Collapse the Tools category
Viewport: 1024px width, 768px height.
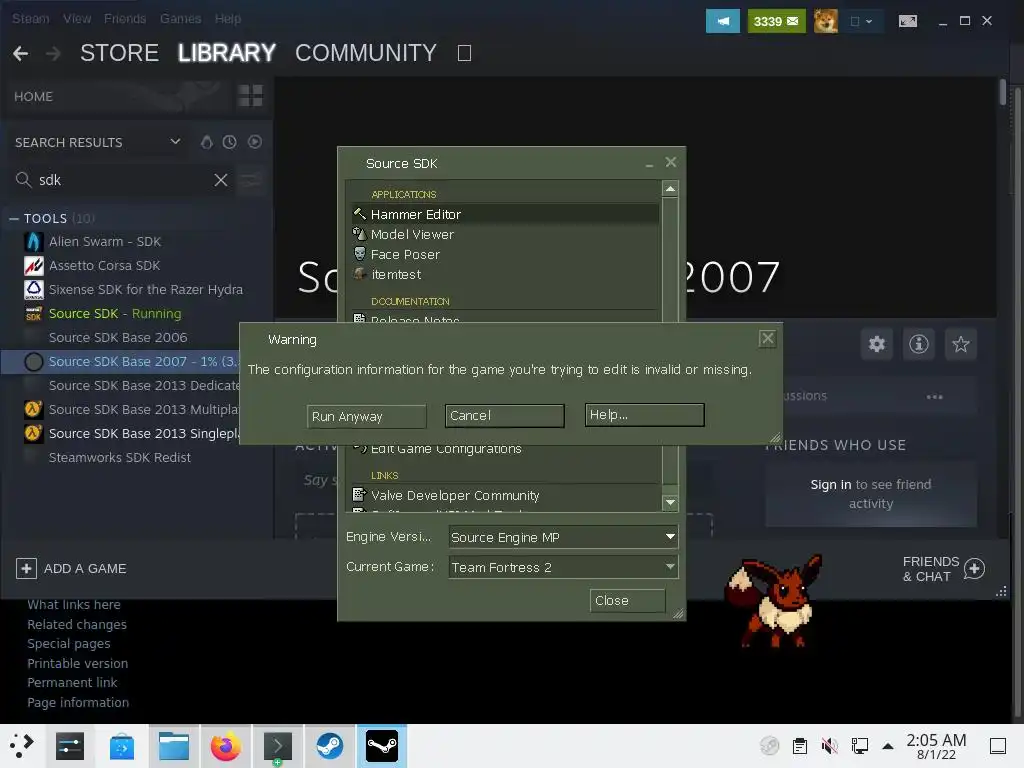[14, 219]
